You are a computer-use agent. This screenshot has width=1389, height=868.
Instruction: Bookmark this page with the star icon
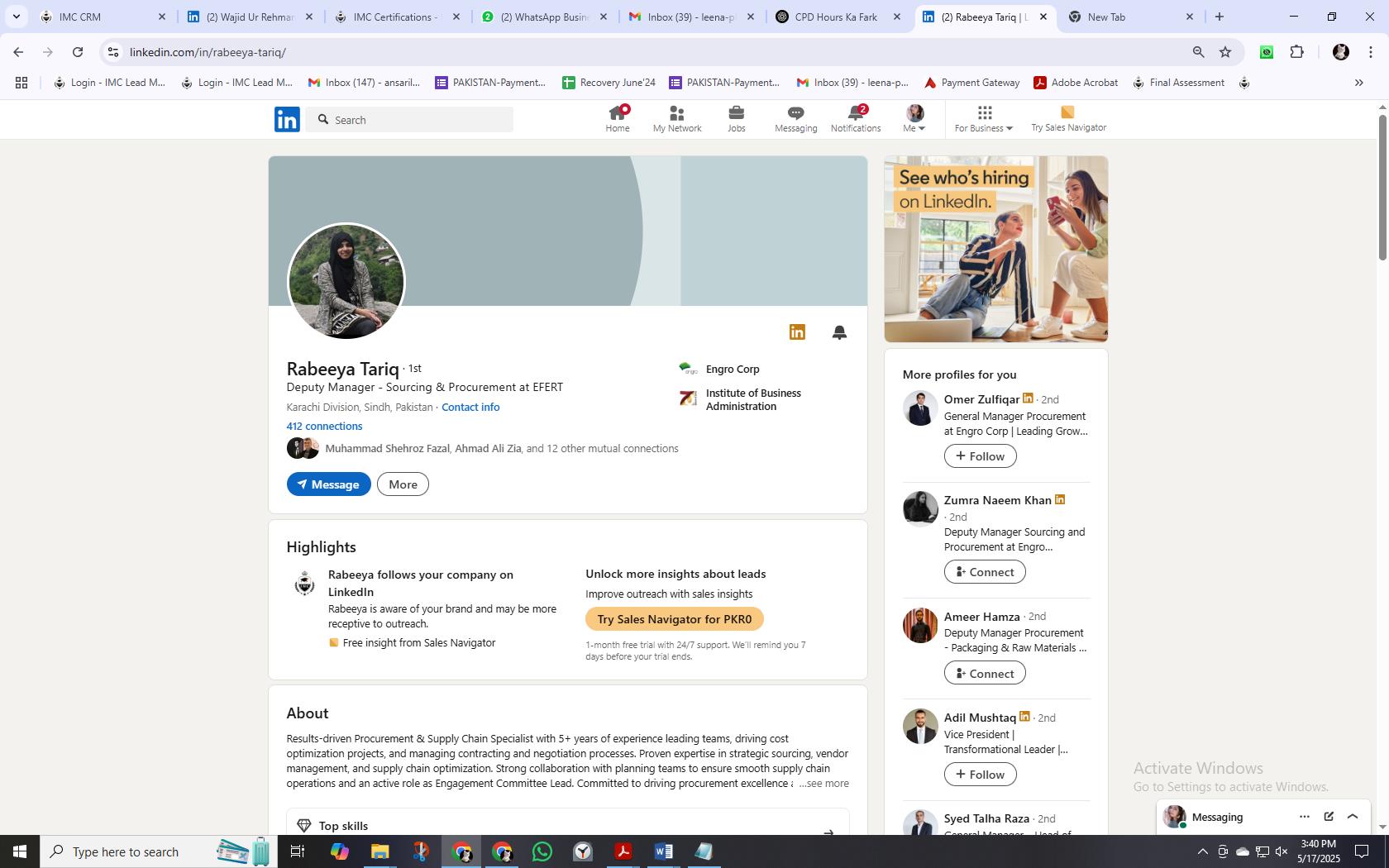(x=1225, y=52)
